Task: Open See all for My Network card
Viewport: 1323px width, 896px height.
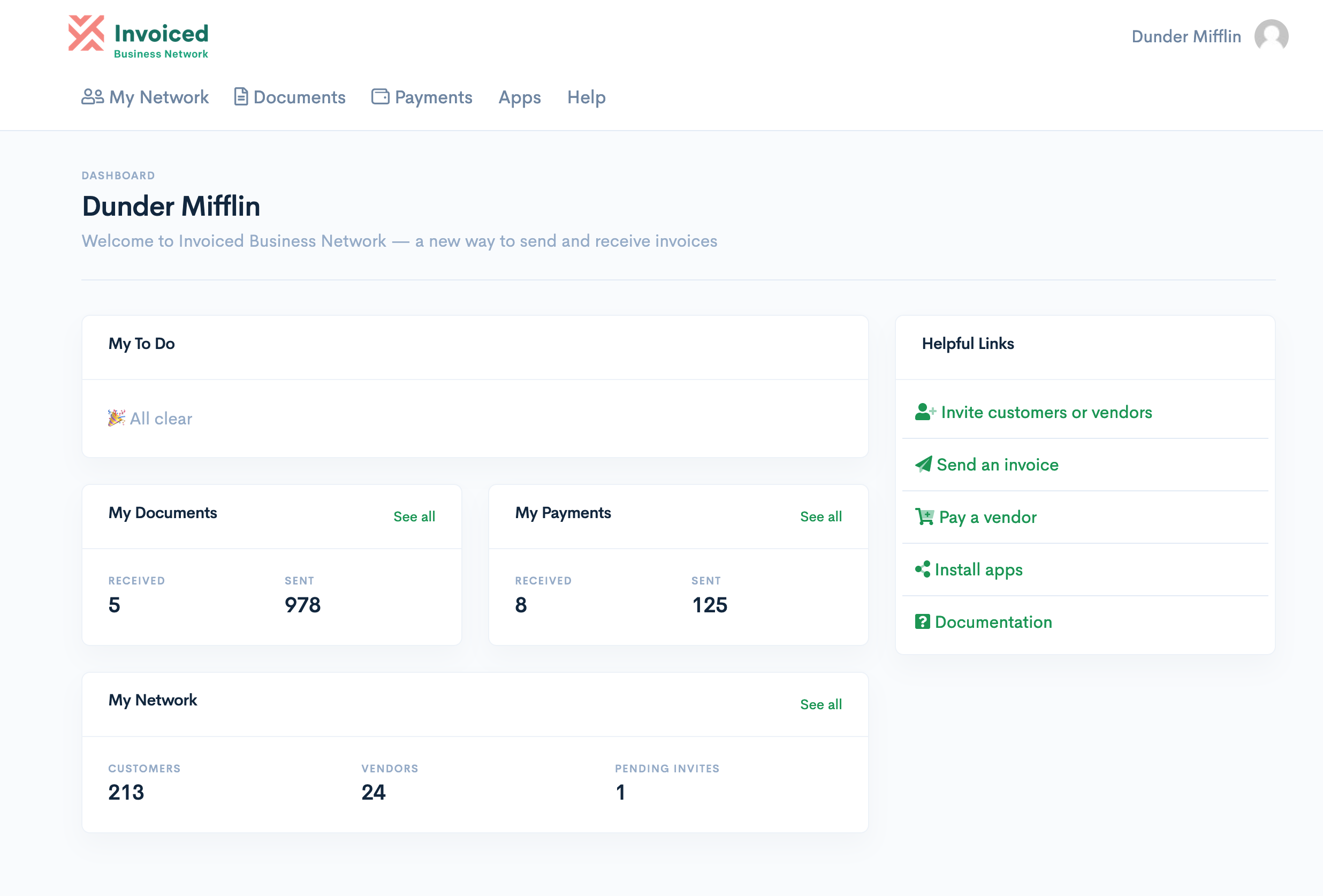Action: click(822, 704)
